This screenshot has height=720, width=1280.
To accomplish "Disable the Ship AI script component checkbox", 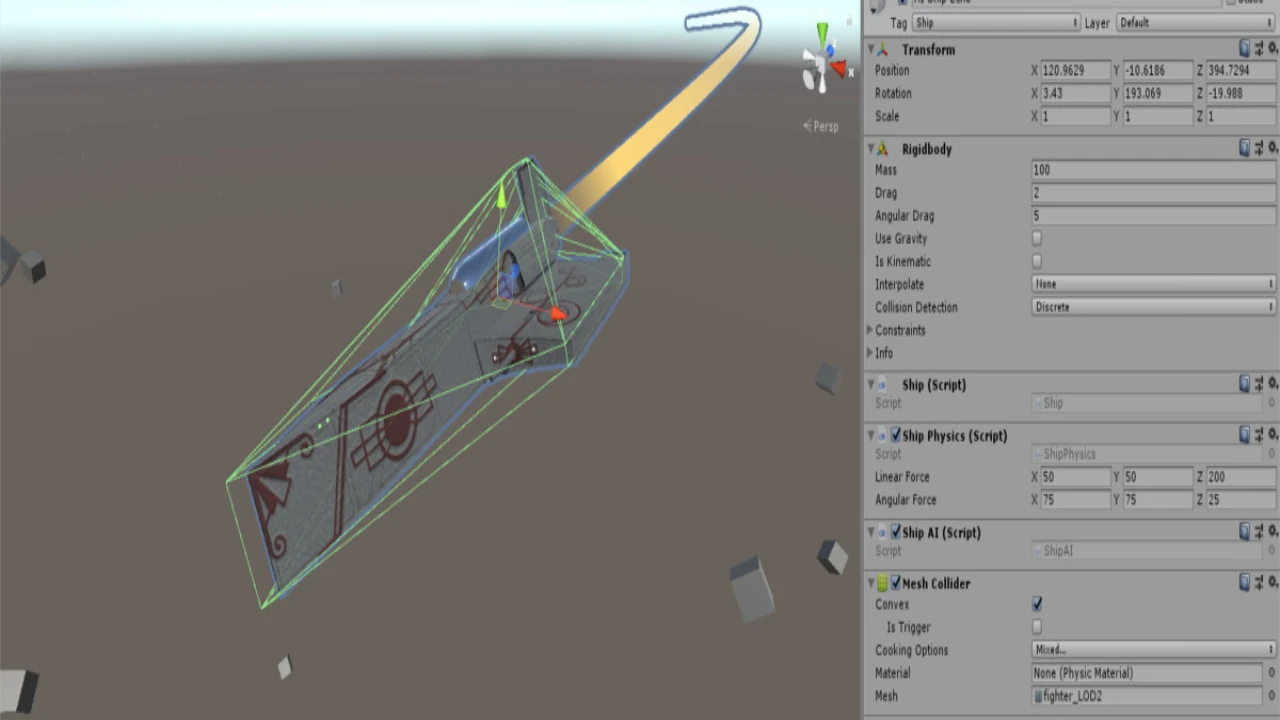I will click(x=896, y=533).
